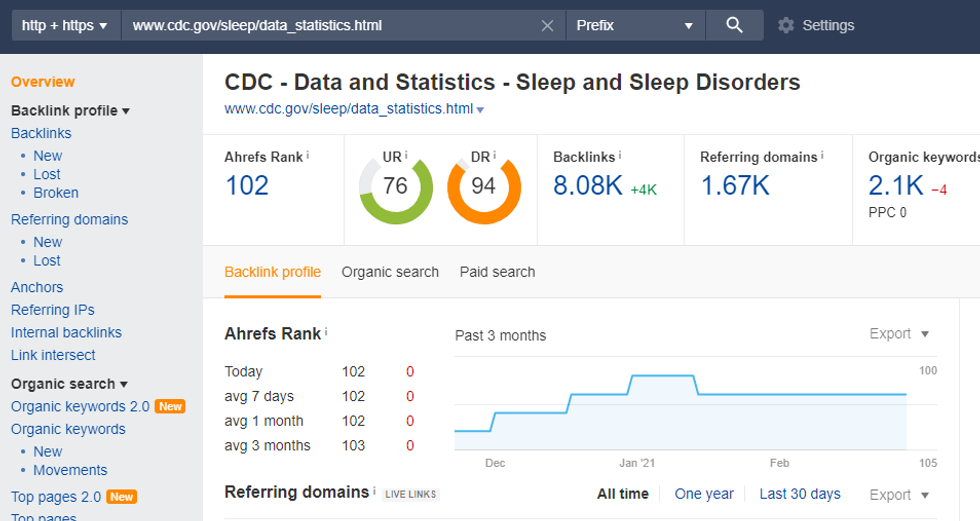Click the 2.1K organic keywords value
Screen dimensions: 980x521
(896, 186)
